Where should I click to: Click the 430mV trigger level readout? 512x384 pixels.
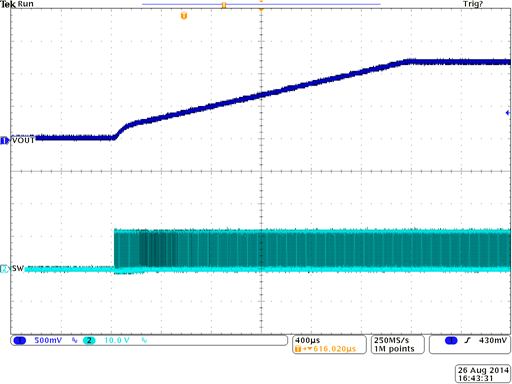pos(493,340)
